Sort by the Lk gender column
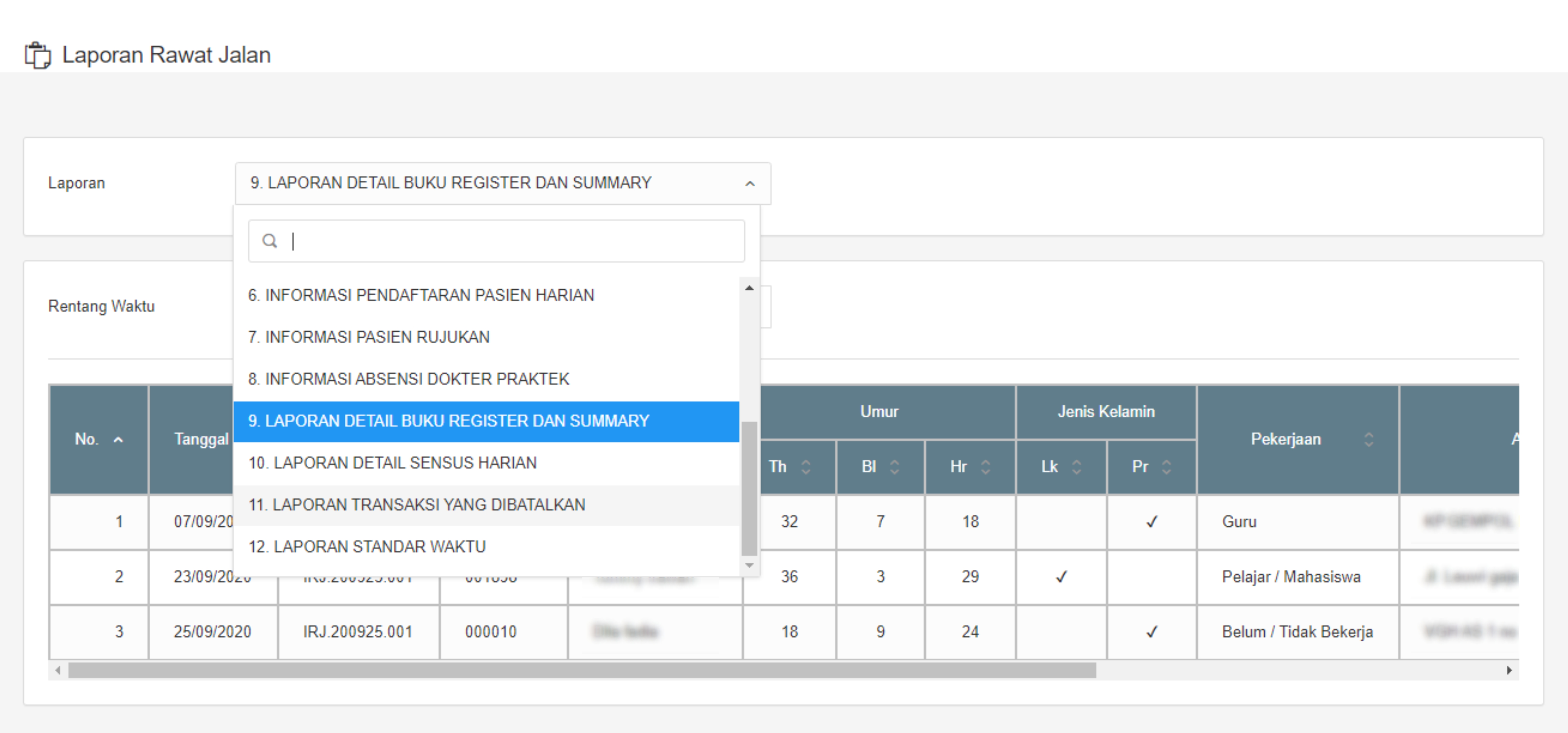The height and width of the screenshot is (733, 1568). coord(1076,467)
